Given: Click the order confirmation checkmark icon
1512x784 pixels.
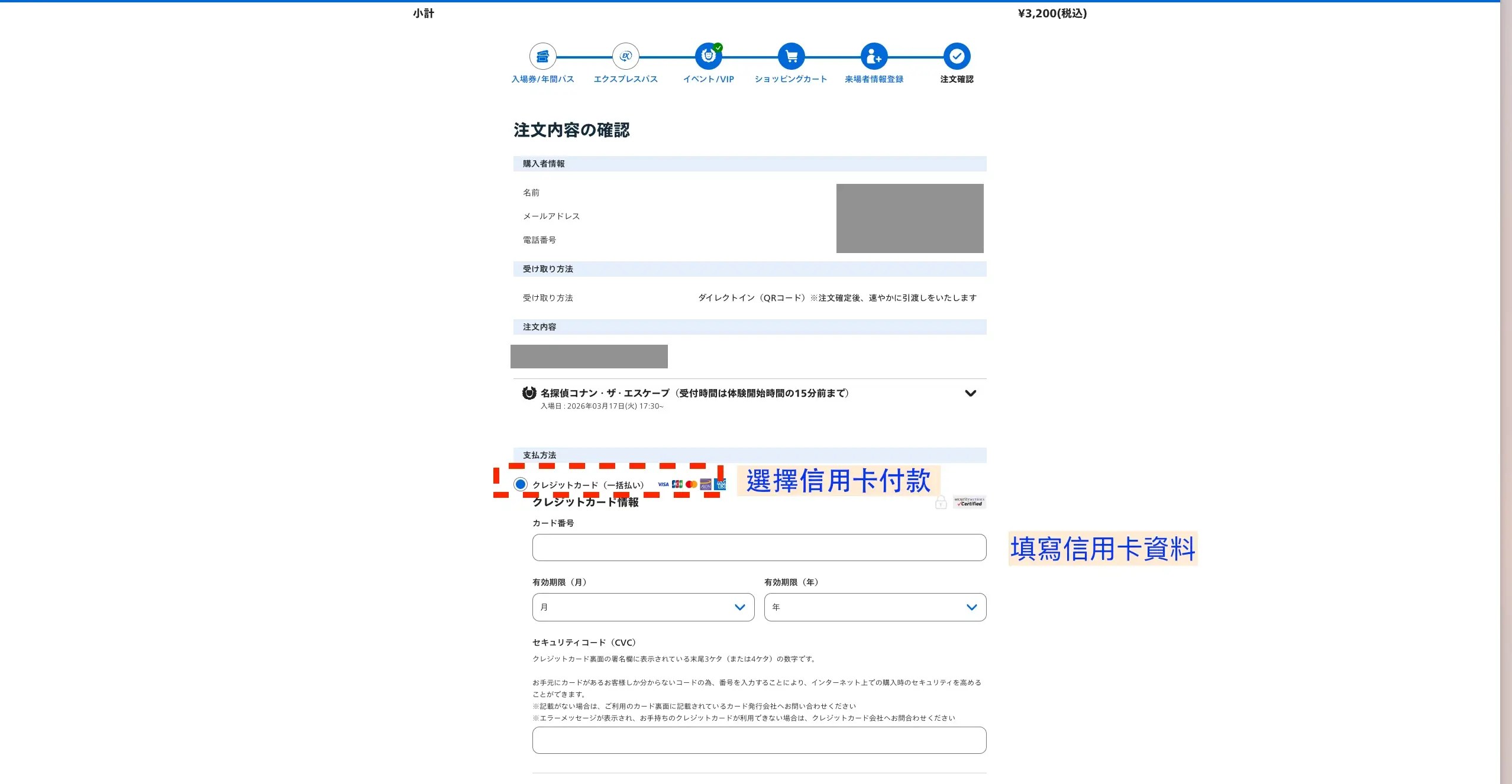Looking at the screenshot, I should (957, 57).
